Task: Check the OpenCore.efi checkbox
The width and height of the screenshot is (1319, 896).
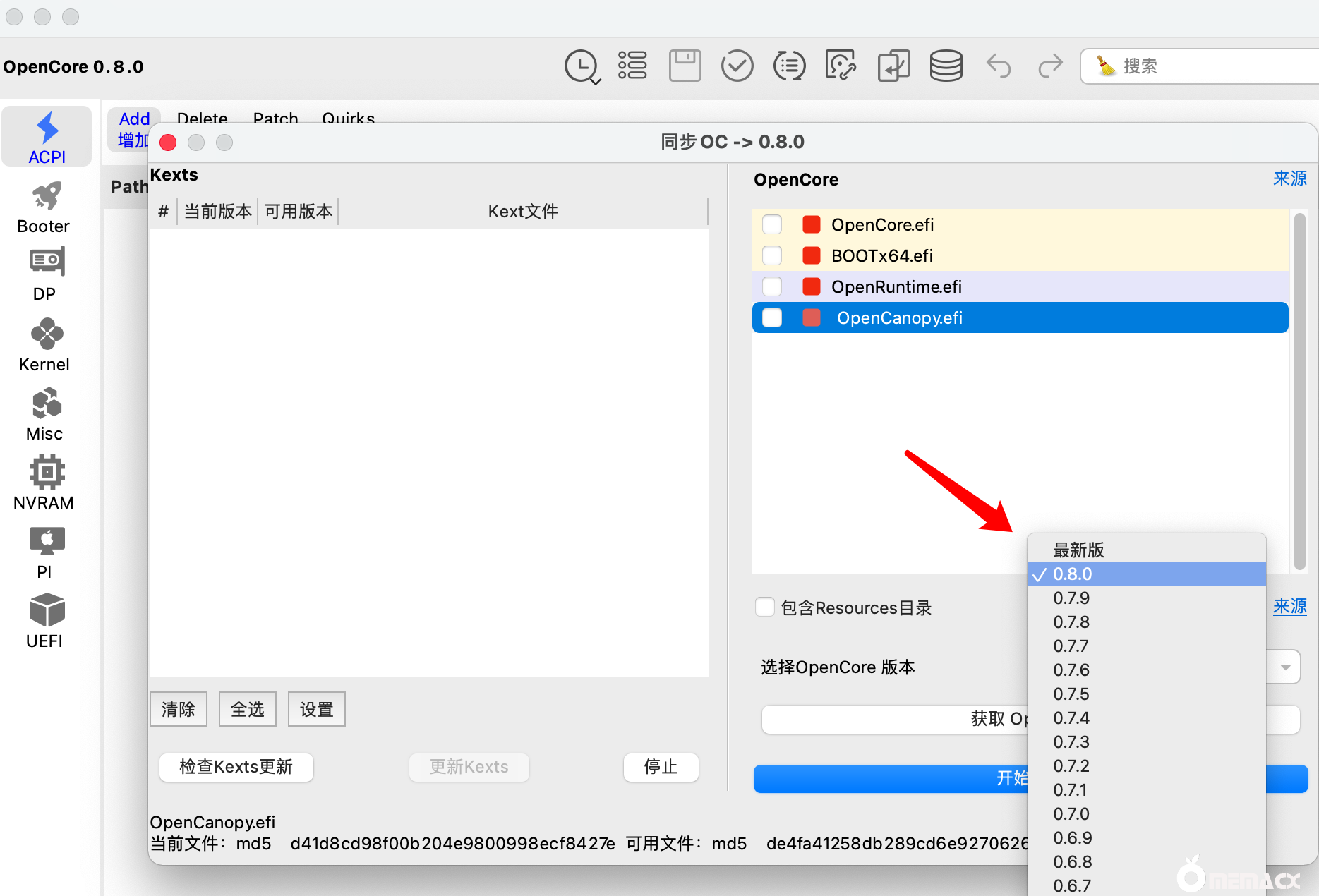Action: (x=772, y=224)
